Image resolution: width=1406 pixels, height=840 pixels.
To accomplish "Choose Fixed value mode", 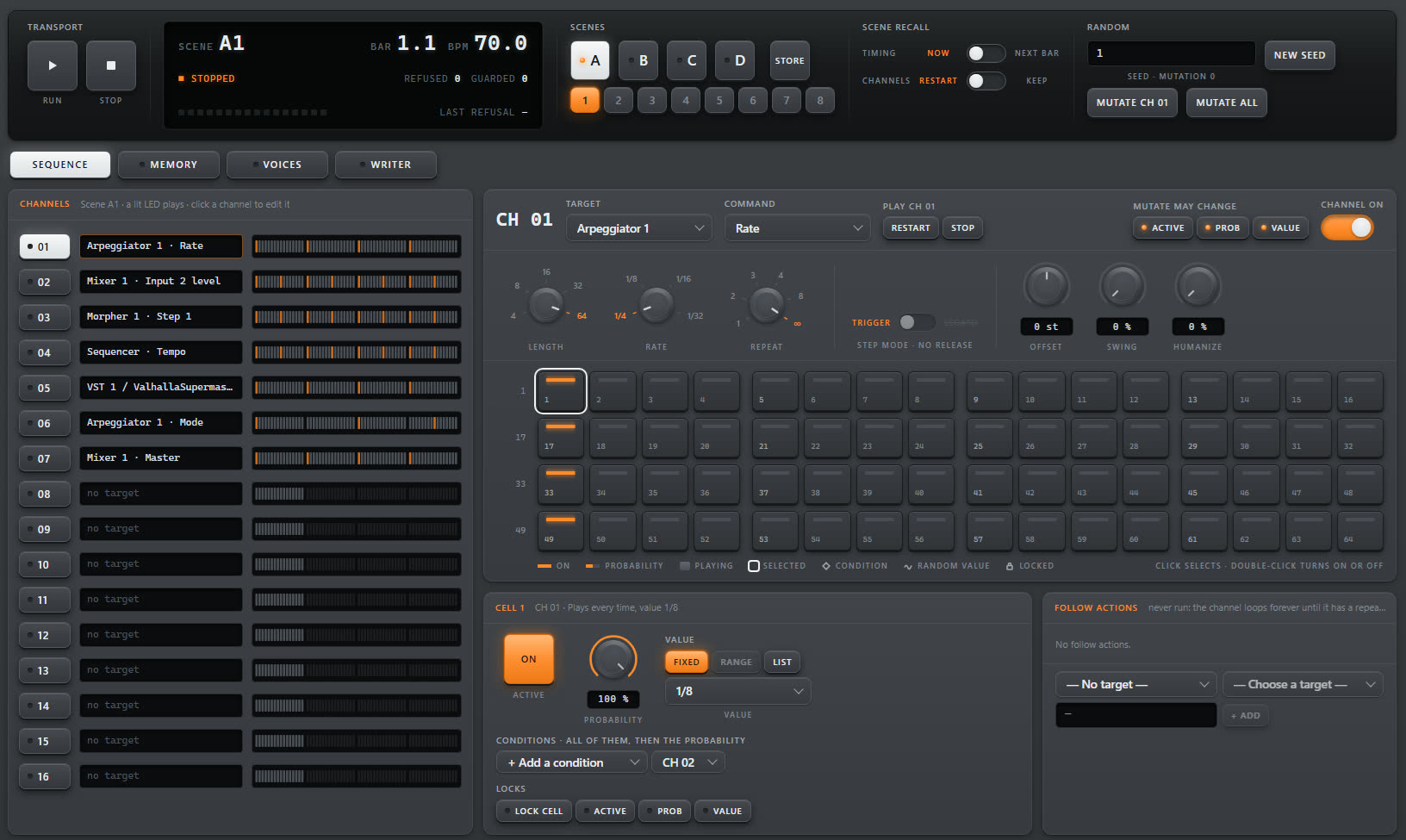I will pos(687,662).
